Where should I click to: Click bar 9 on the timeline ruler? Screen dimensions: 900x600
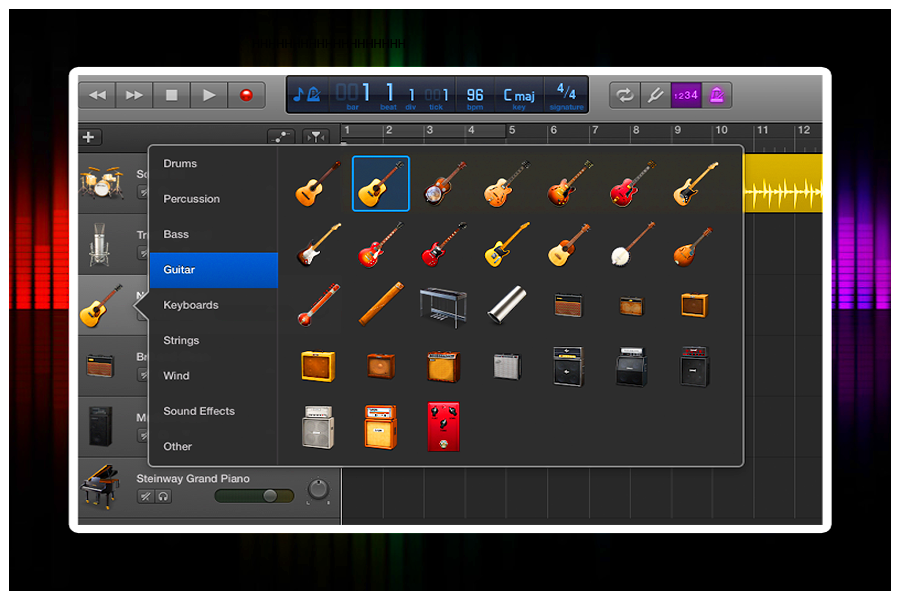(x=678, y=130)
